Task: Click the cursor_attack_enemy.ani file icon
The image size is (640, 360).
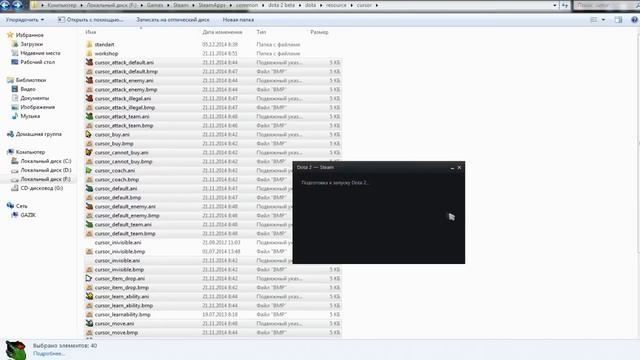Action: 89,80
